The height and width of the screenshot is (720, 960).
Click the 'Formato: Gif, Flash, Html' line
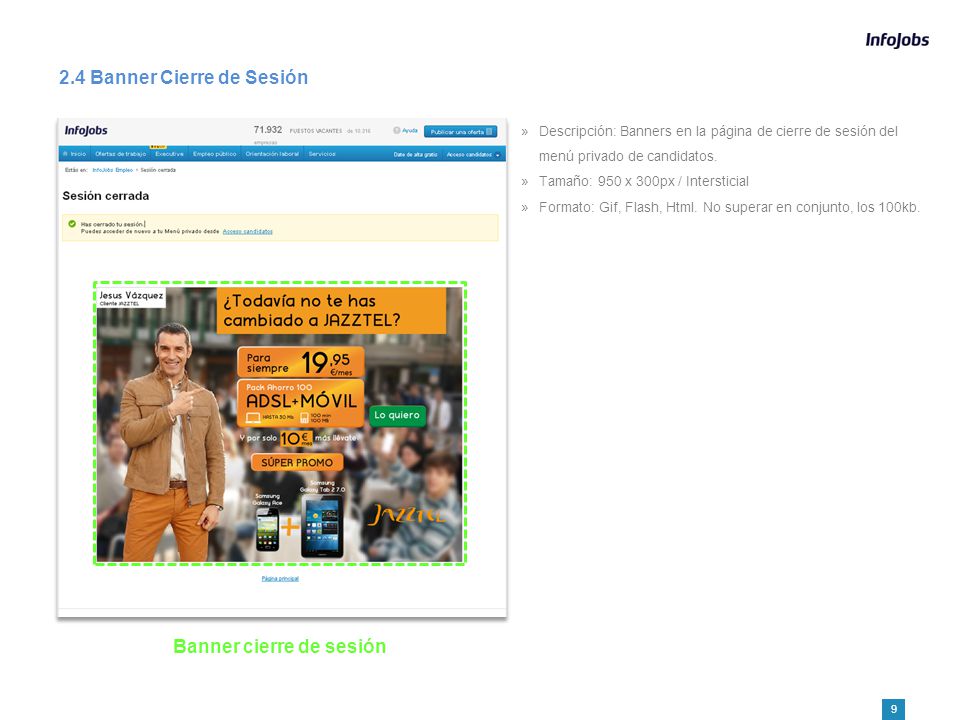point(729,207)
